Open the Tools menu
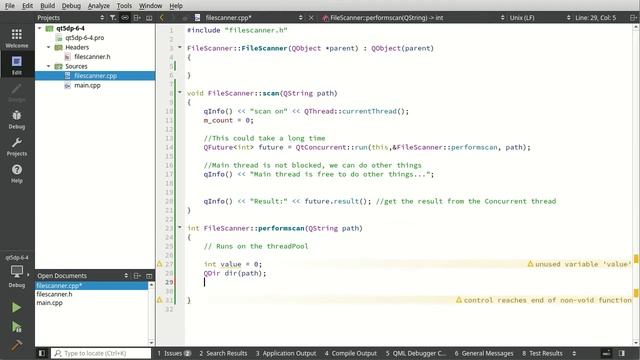 [x=124, y=6]
